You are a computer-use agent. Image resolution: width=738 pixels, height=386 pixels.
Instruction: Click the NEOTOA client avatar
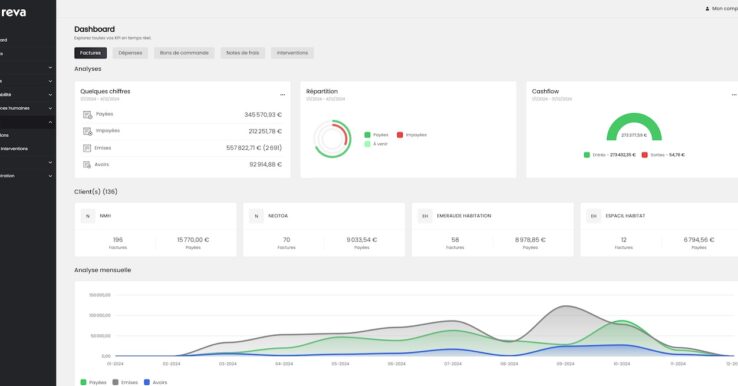(x=256, y=216)
